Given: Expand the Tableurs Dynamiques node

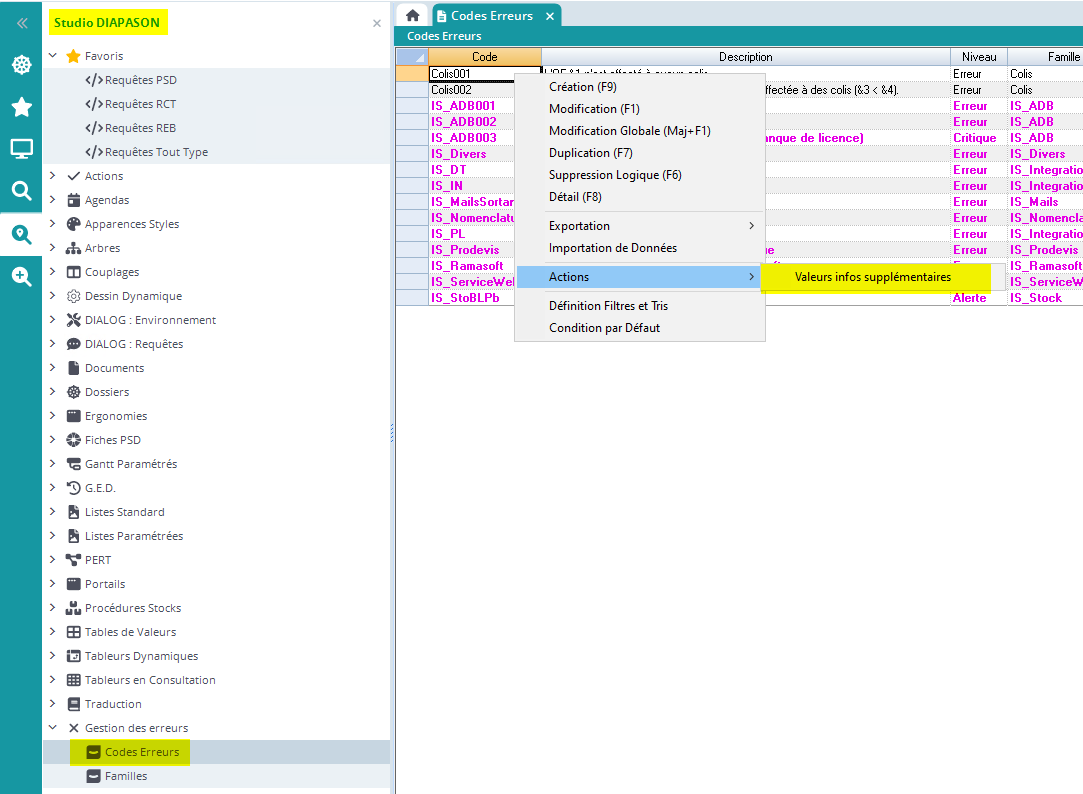Looking at the screenshot, I should tap(53, 656).
